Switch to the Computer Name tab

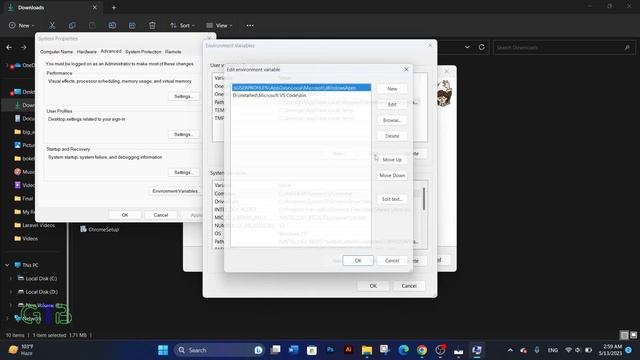click(56, 52)
